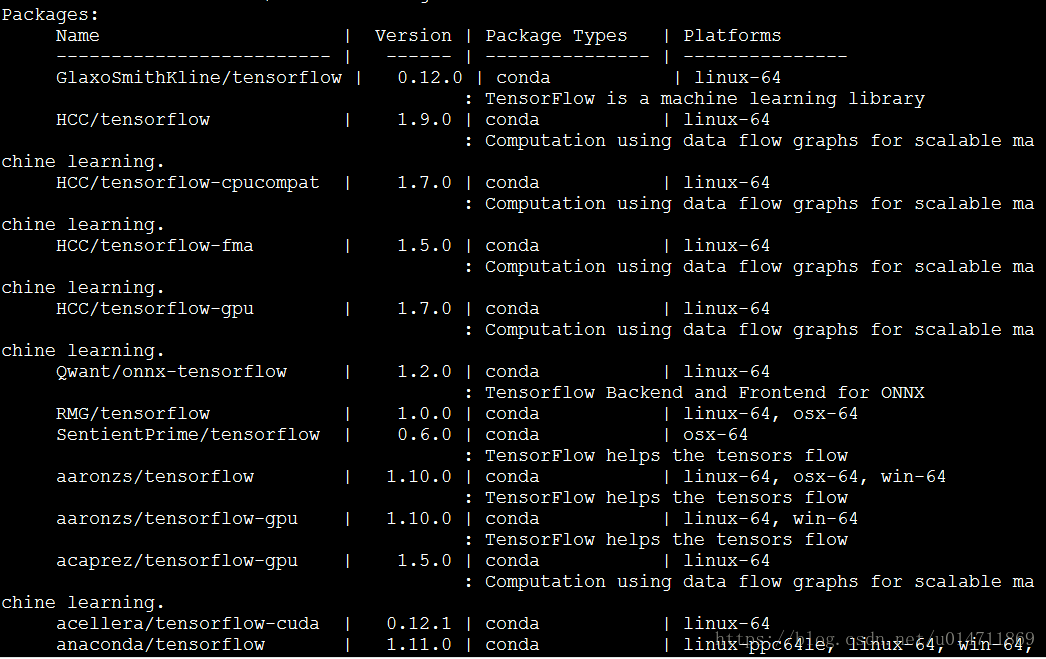Click the 'Packages:' heading text
1046x659 pixels.
click(x=50, y=15)
